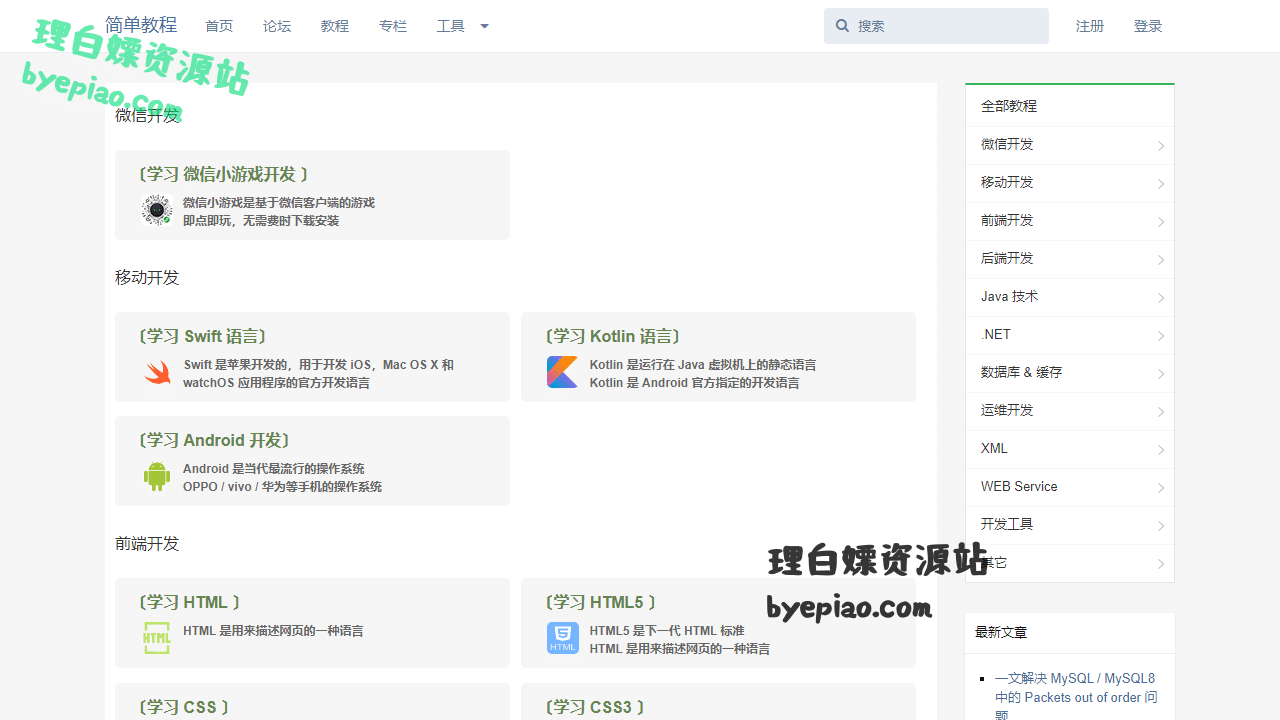Open 论坛 in navigation bar

tap(277, 26)
